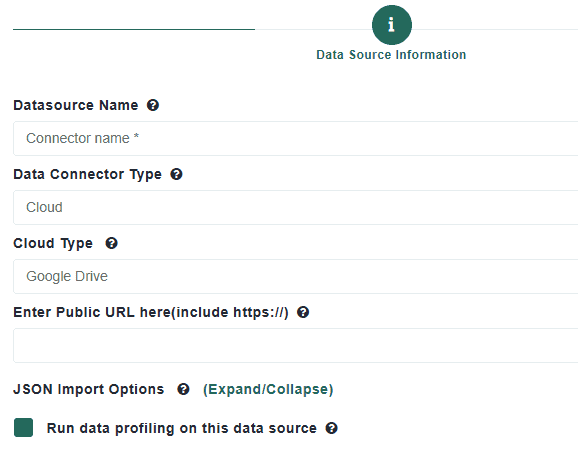
Task: Click the 'Run data profiling on this data source' label
Action: (x=181, y=428)
